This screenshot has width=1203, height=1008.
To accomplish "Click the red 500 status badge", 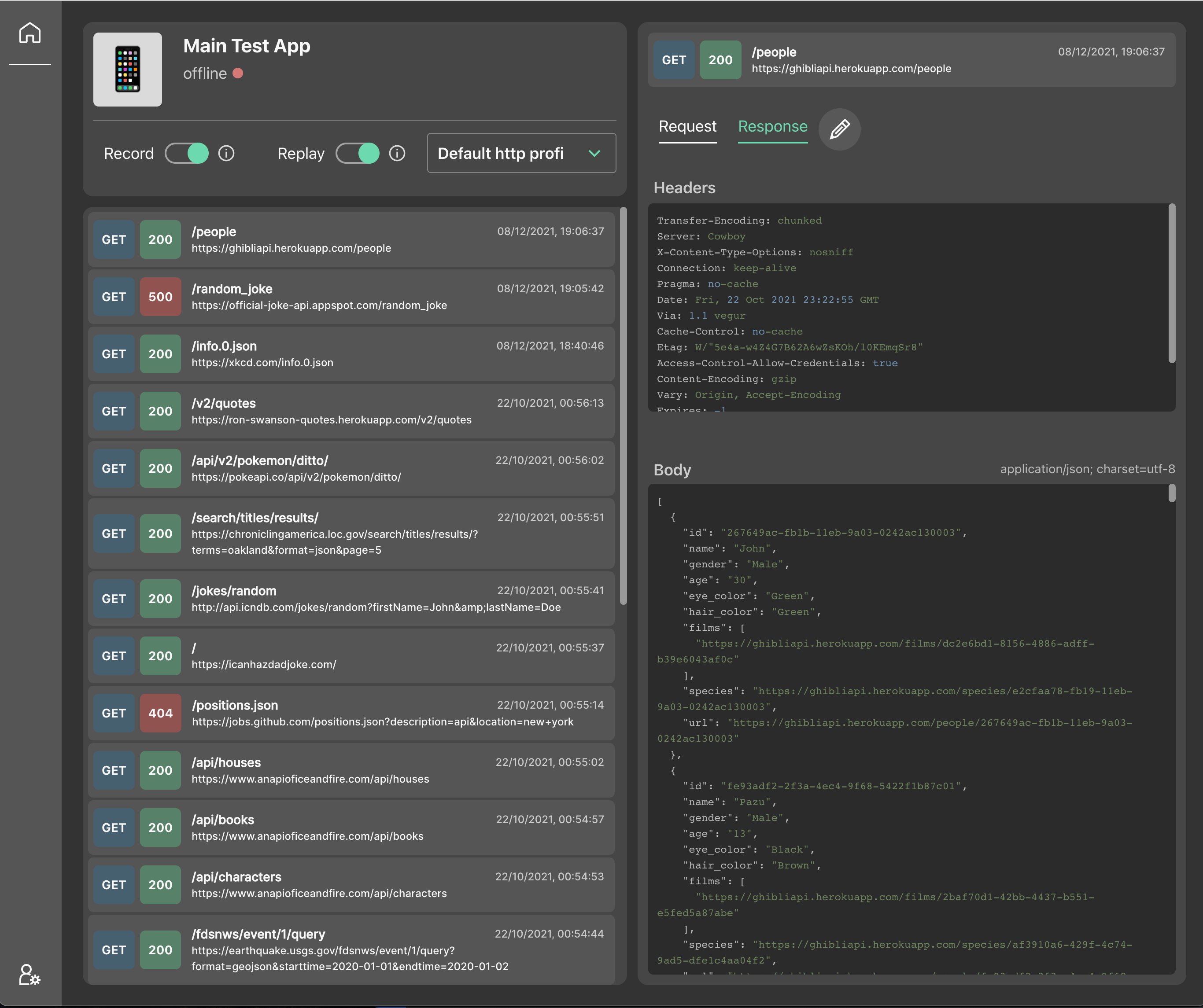I will click(160, 297).
